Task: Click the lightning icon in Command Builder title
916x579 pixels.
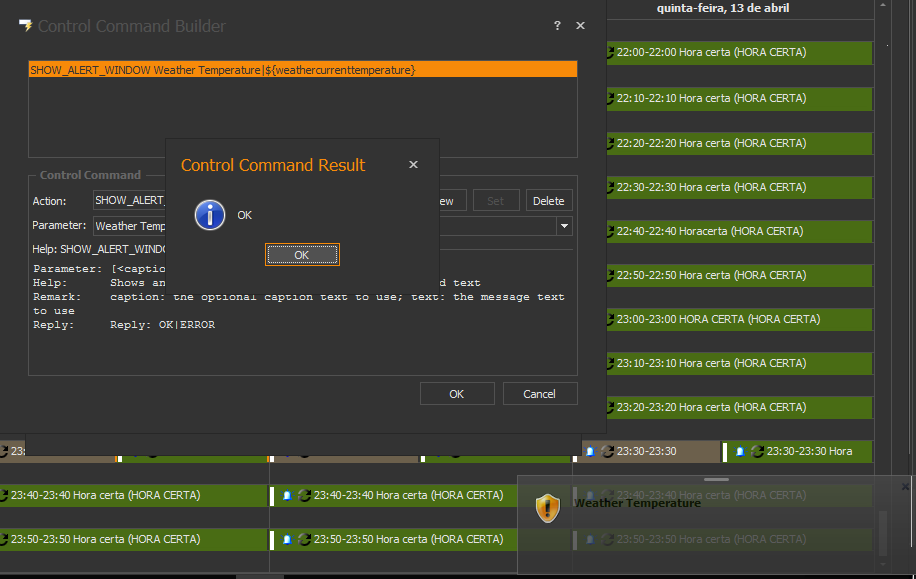Action: tap(25, 26)
